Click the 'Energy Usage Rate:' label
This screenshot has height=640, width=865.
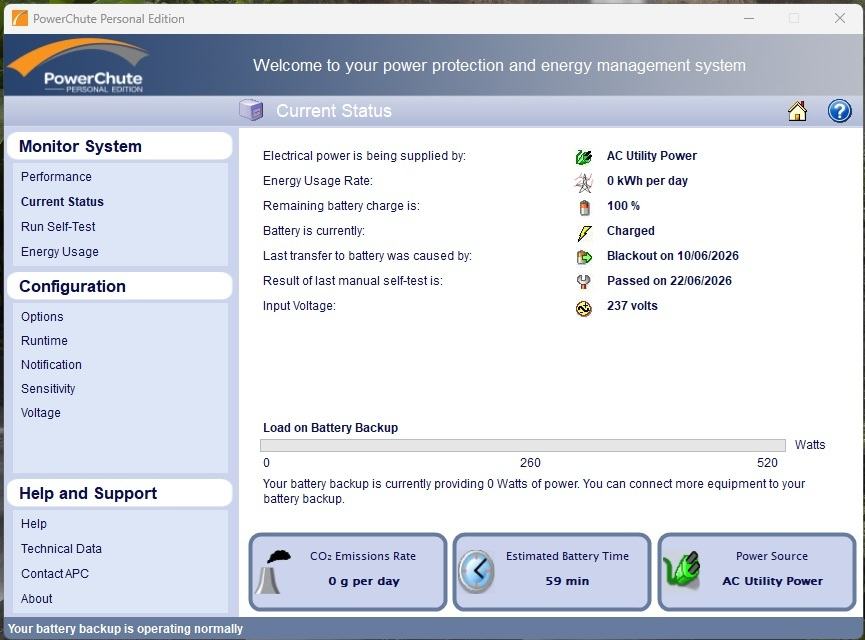coord(318,181)
